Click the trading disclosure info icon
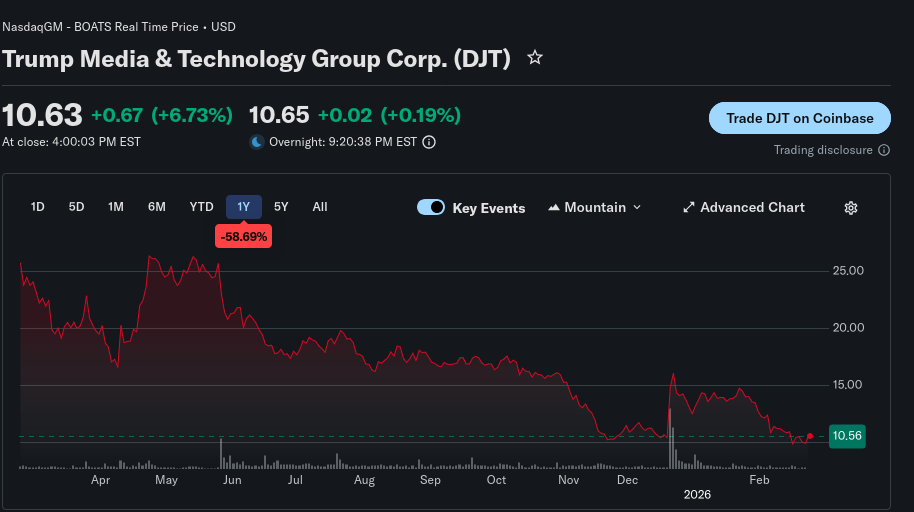The height and width of the screenshot is (512, 914). (x=883, y=150)
